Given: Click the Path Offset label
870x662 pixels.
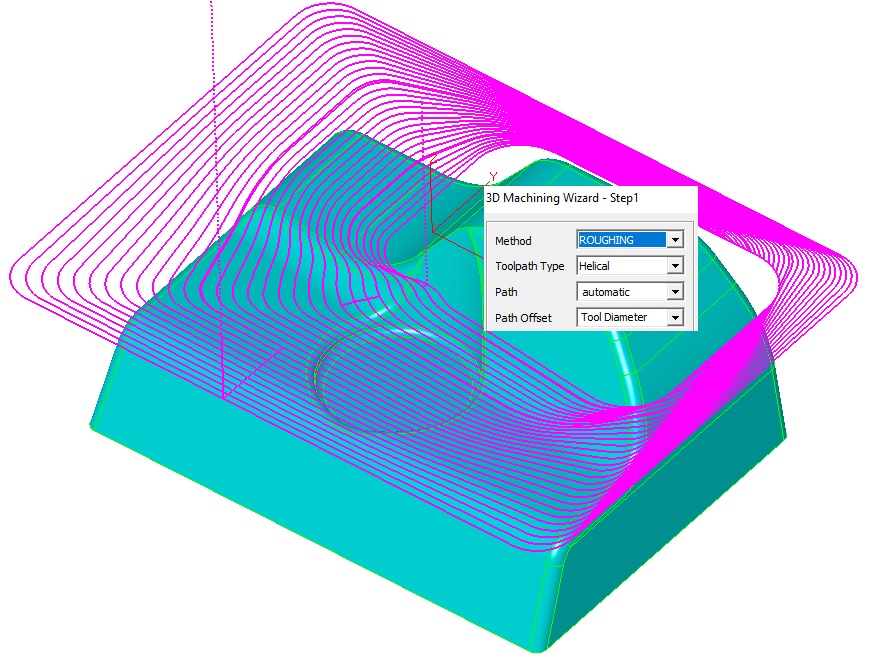Looking at the screenshot, I should pos(523,318).
